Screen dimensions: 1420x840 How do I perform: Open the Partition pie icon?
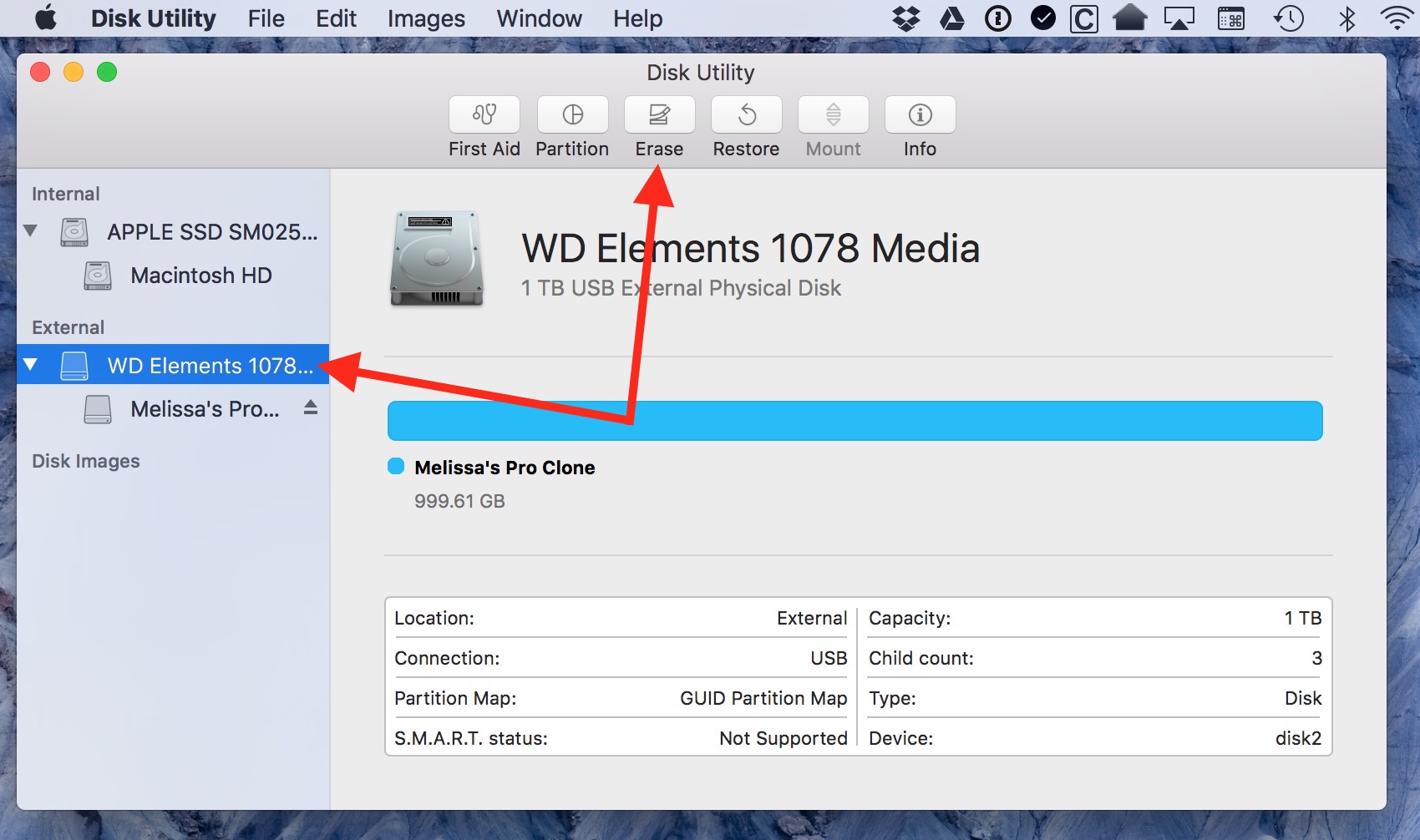click(x=573, y=114)
